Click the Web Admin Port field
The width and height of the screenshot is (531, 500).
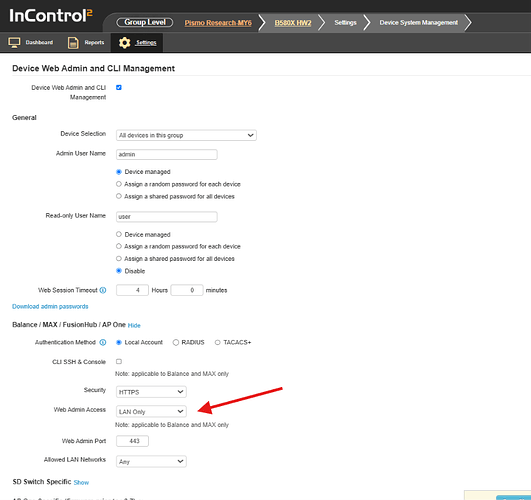coord(132,441)
